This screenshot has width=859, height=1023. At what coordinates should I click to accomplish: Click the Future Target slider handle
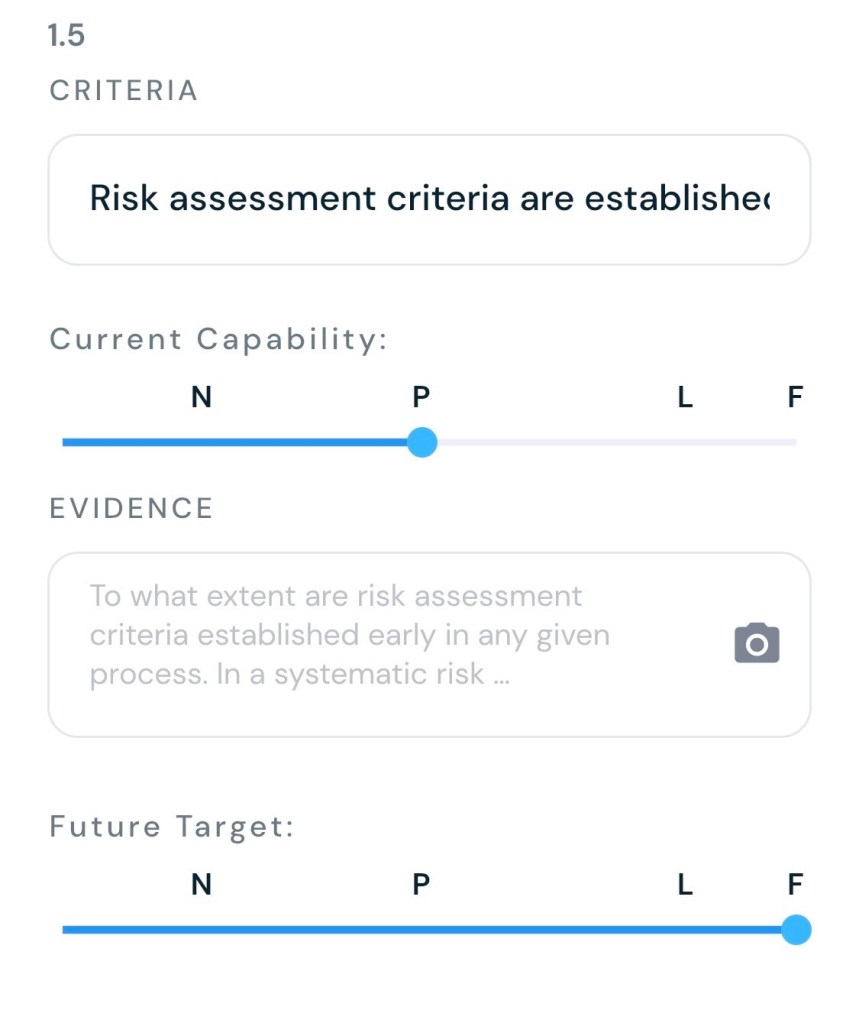(795, 930)
